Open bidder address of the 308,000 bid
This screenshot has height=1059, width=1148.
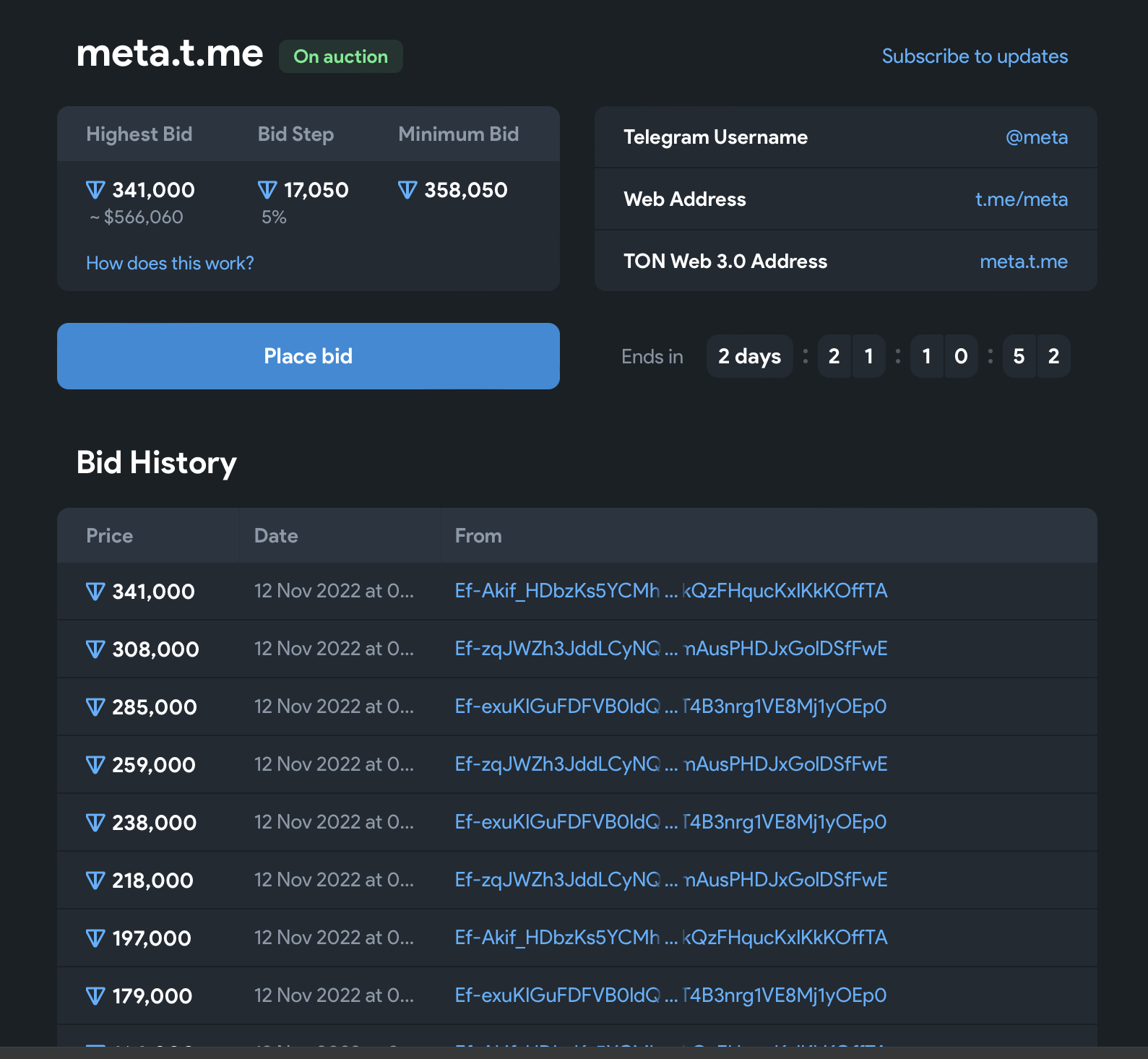click(671, 649)
